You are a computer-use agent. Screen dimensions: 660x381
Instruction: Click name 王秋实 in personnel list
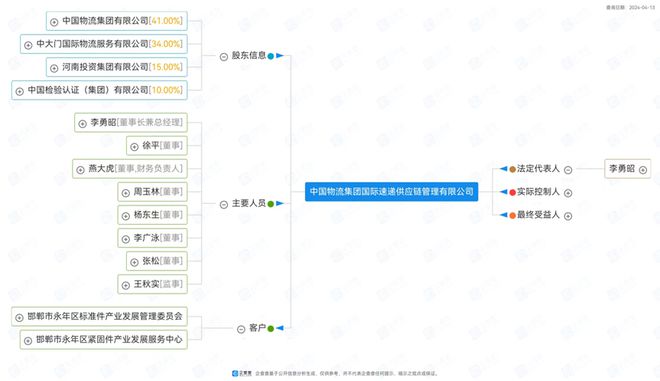click(x=146, y=284)
